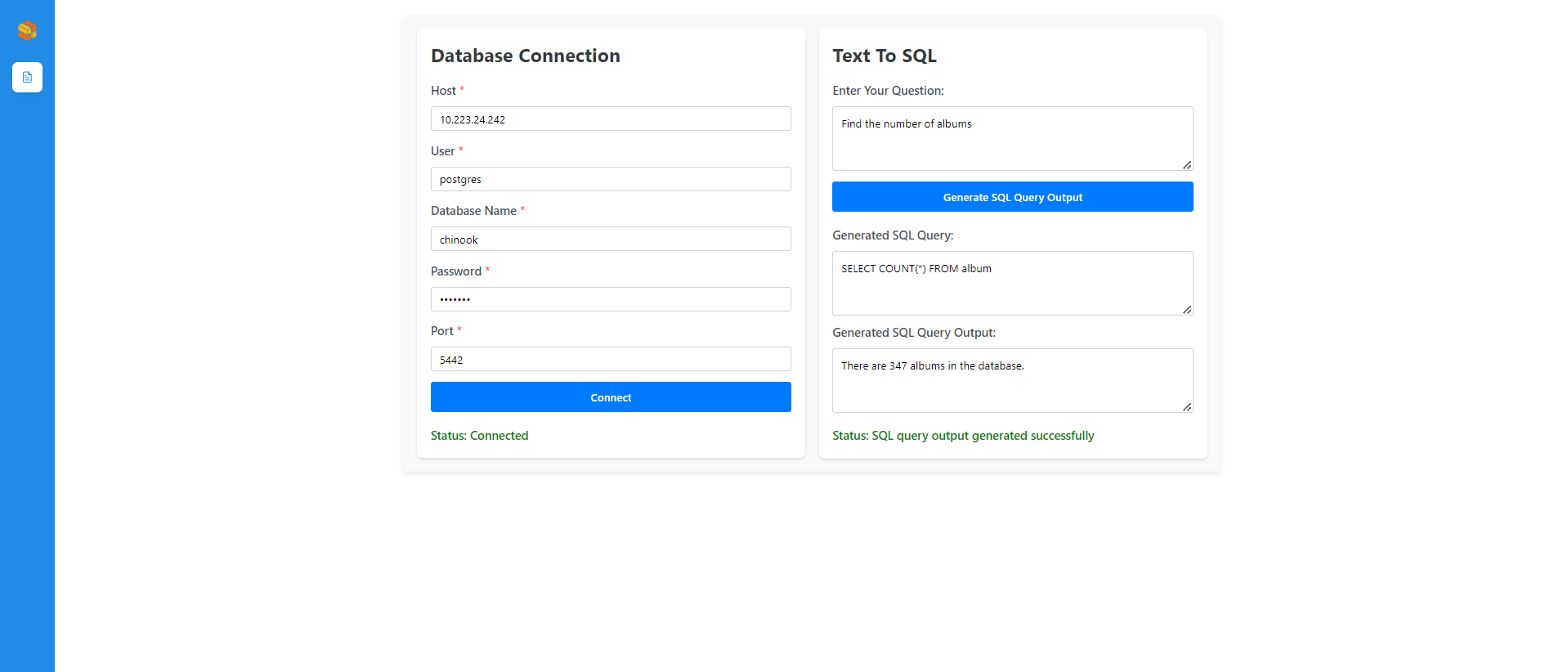The image size is (1568, 672).
Task: Click the Generated SQL Query text box
Action: (1011, 283)
